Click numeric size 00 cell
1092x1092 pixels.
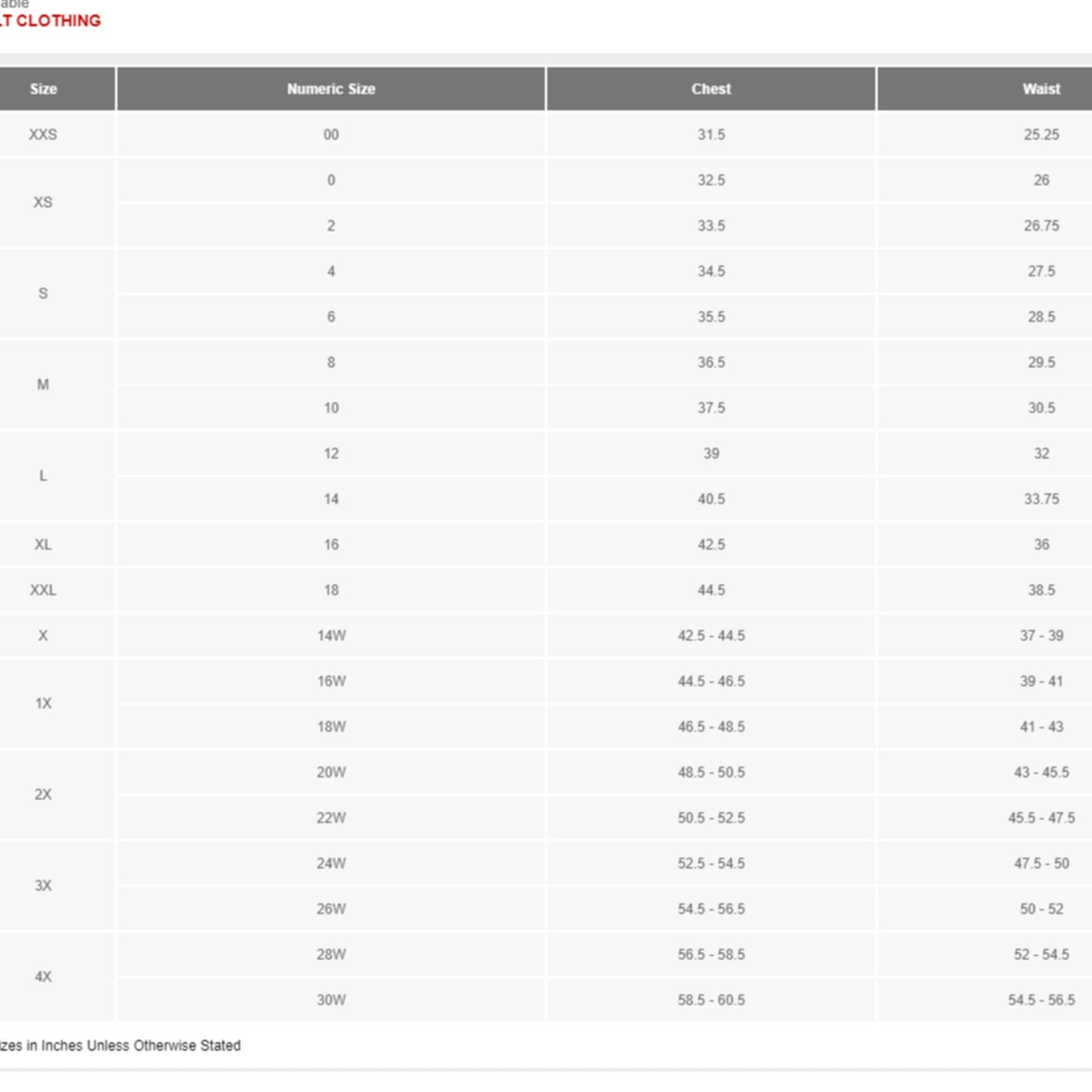331,135
